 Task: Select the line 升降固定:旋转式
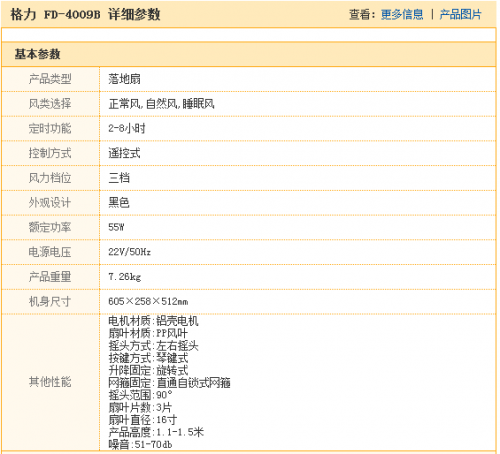148,370
